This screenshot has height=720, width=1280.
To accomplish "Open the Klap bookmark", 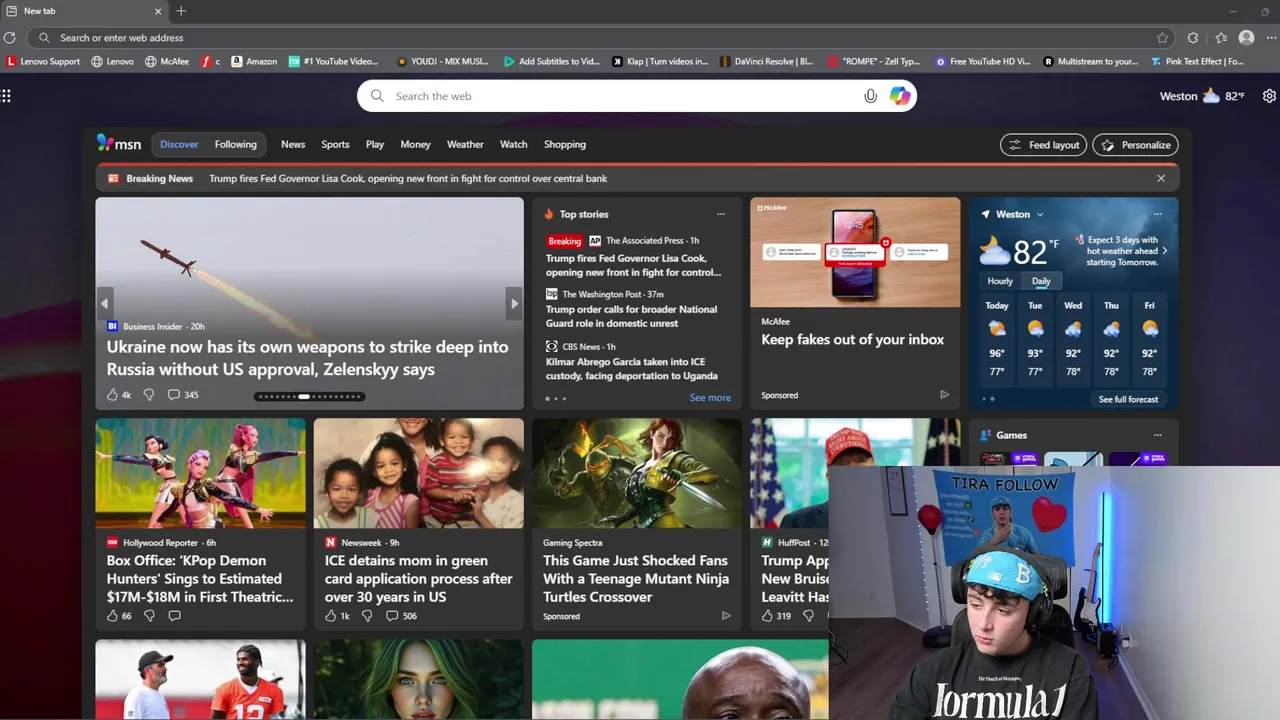I will tap(660, 61).
